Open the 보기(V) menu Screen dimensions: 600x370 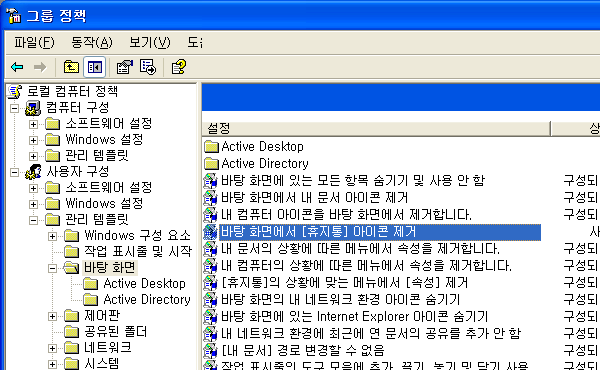pos(150,42)
